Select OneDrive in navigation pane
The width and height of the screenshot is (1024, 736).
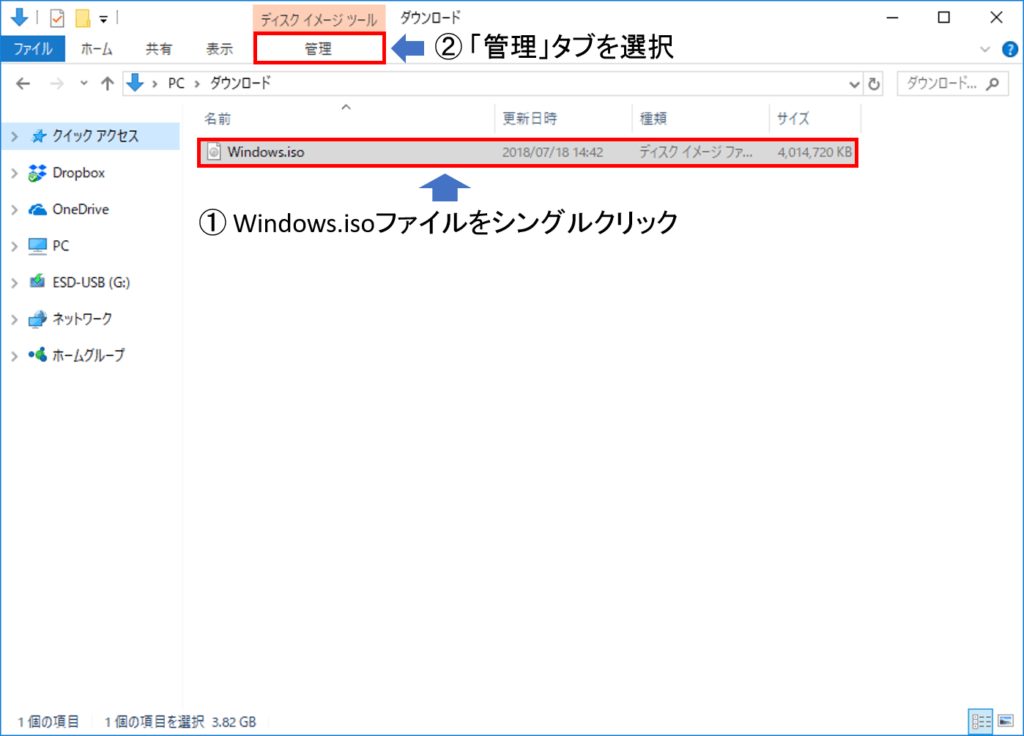tap(80, 210)
